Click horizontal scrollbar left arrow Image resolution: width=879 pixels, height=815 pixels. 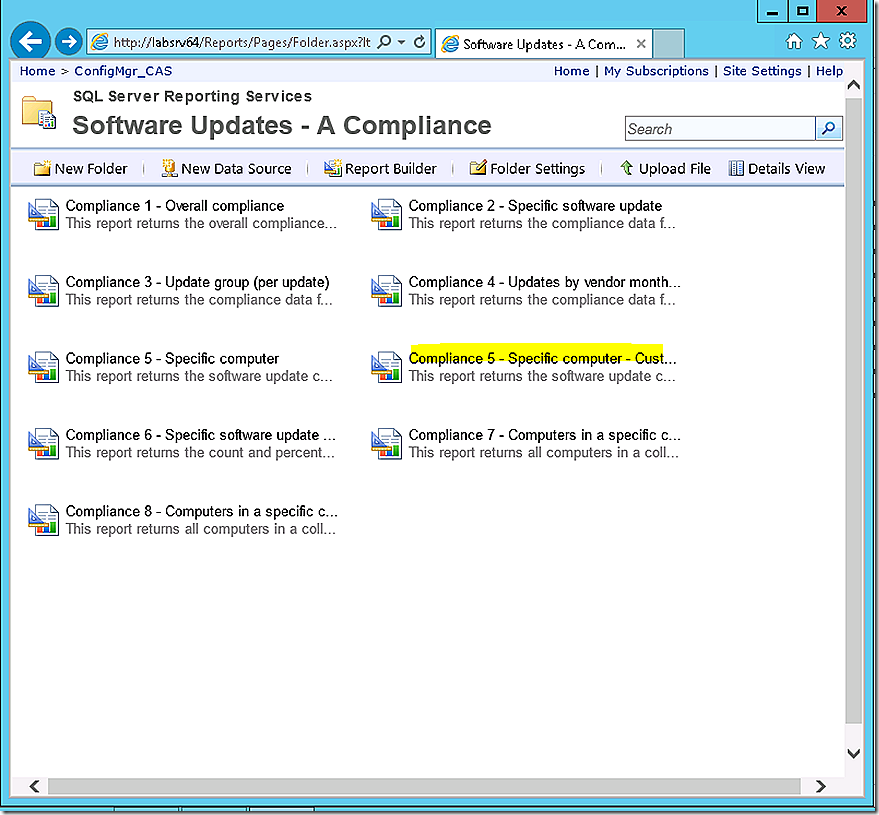pos(34,786)
